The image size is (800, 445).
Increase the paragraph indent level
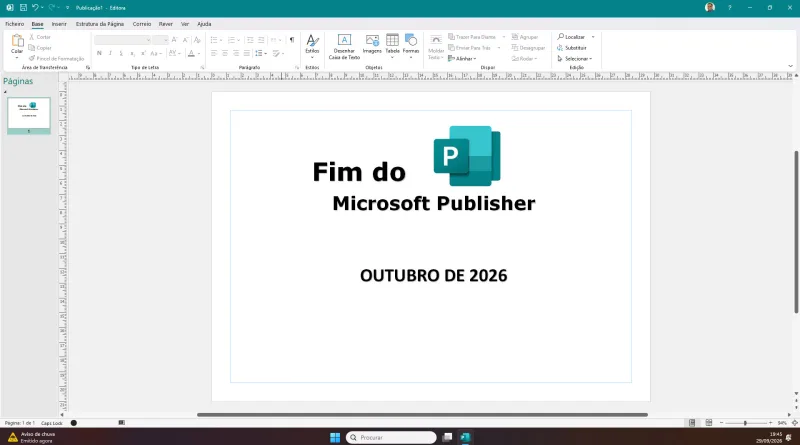pos(261,40)
